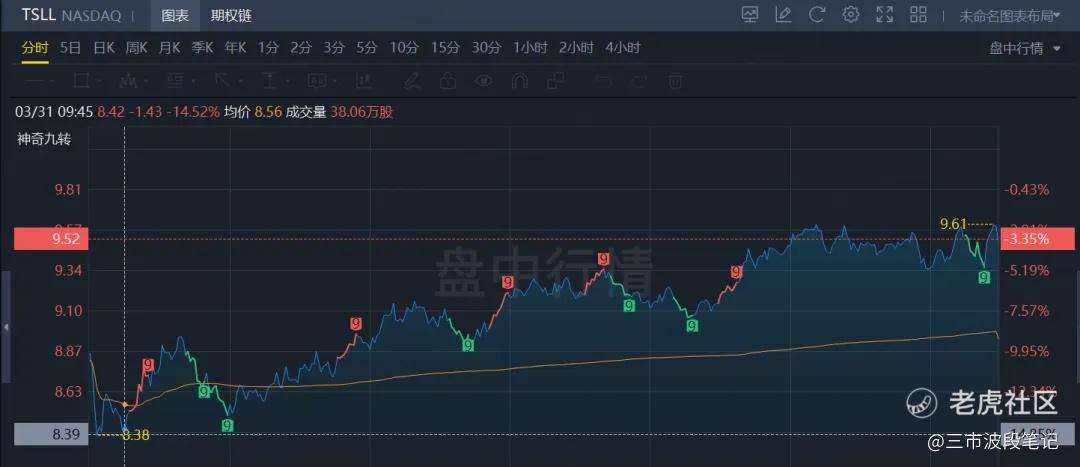The image size is (1080, 467).
Task: Open the 未命名图表布局 layout dropdown
Action: pyautogui.click(x=1010, y=16)
